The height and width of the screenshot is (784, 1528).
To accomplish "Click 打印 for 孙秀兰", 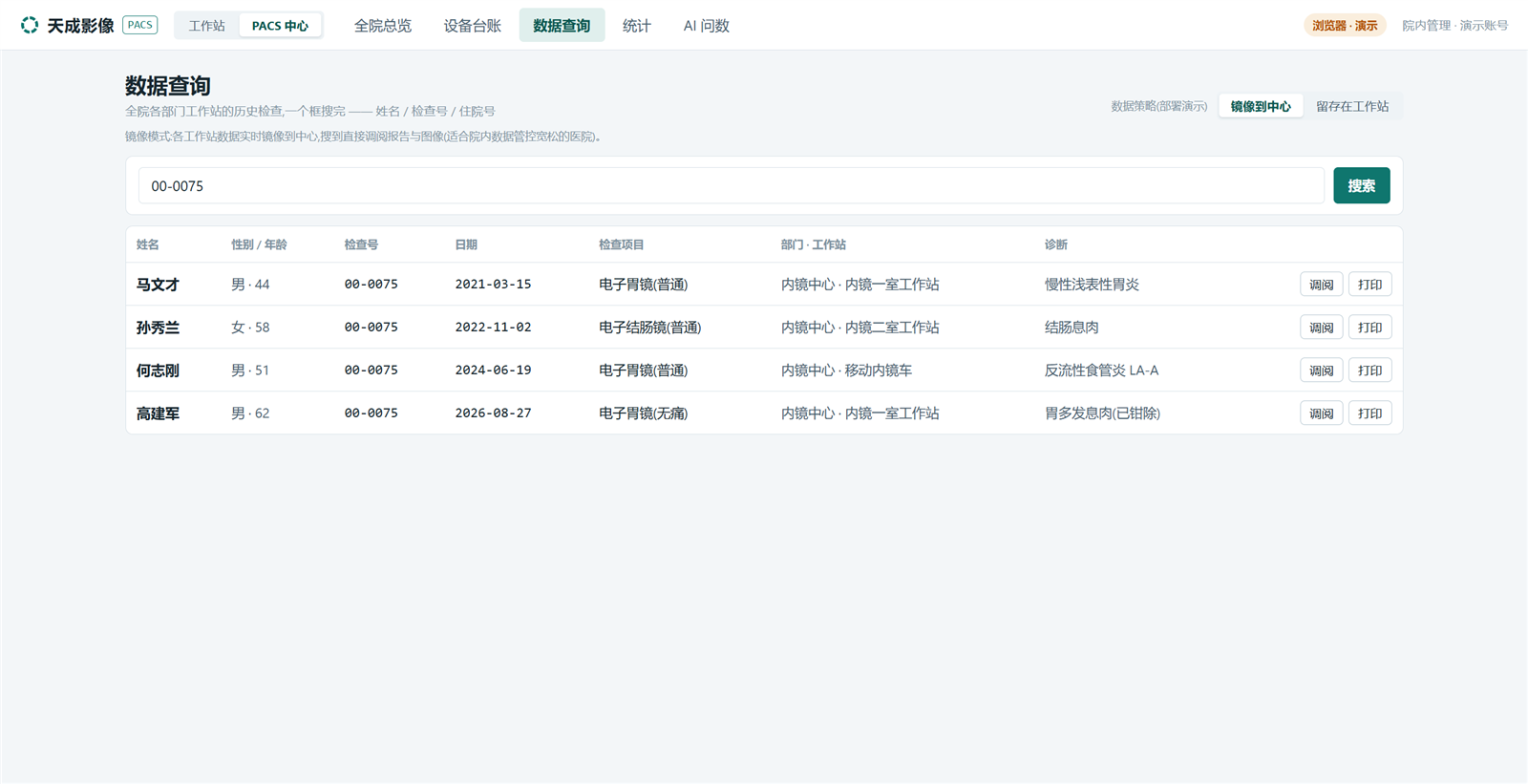I will pos(1369,328).
